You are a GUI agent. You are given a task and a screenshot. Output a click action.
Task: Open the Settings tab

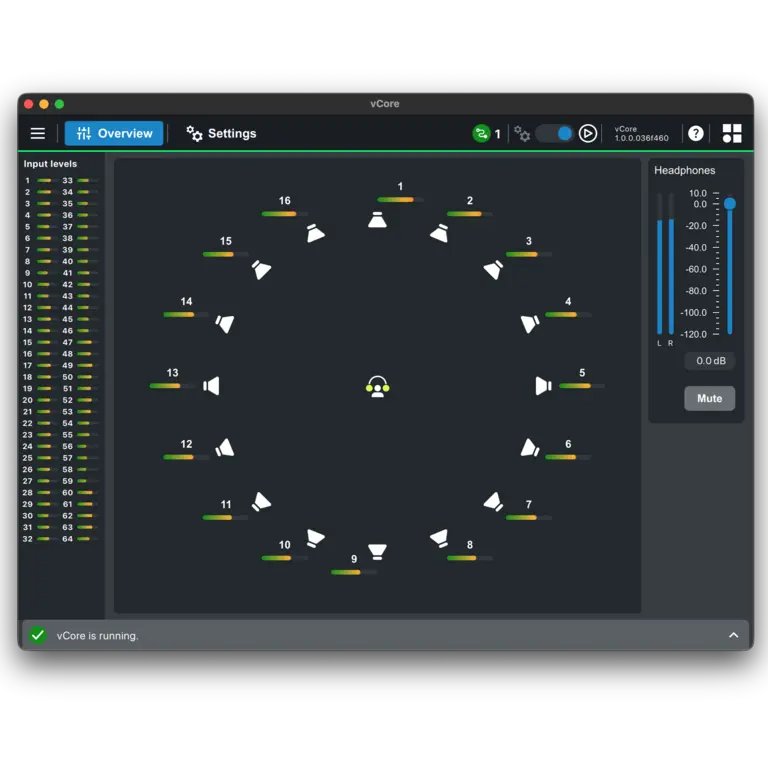pos(221,133)
